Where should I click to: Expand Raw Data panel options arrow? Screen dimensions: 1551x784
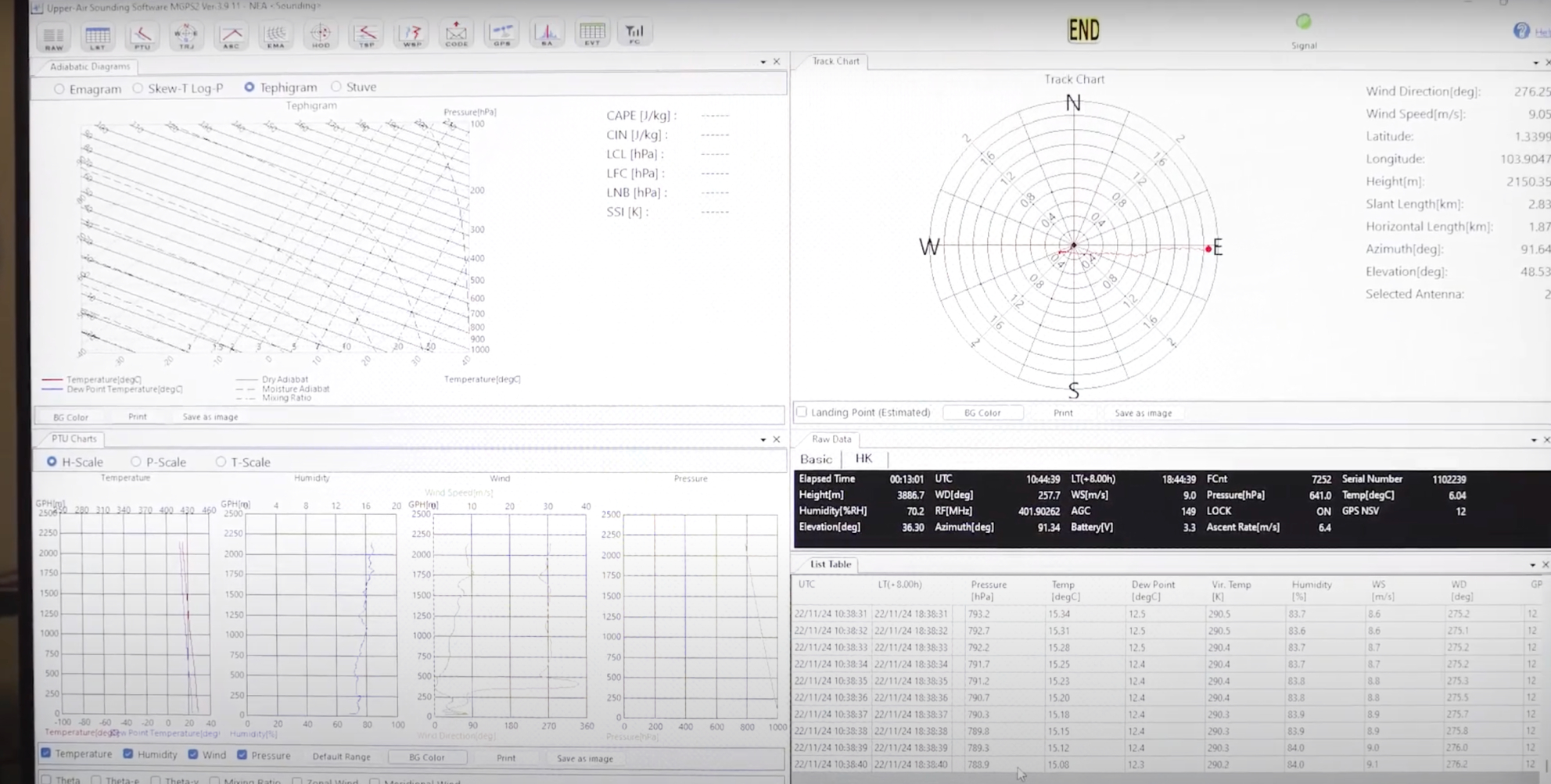click(1534, 440)
